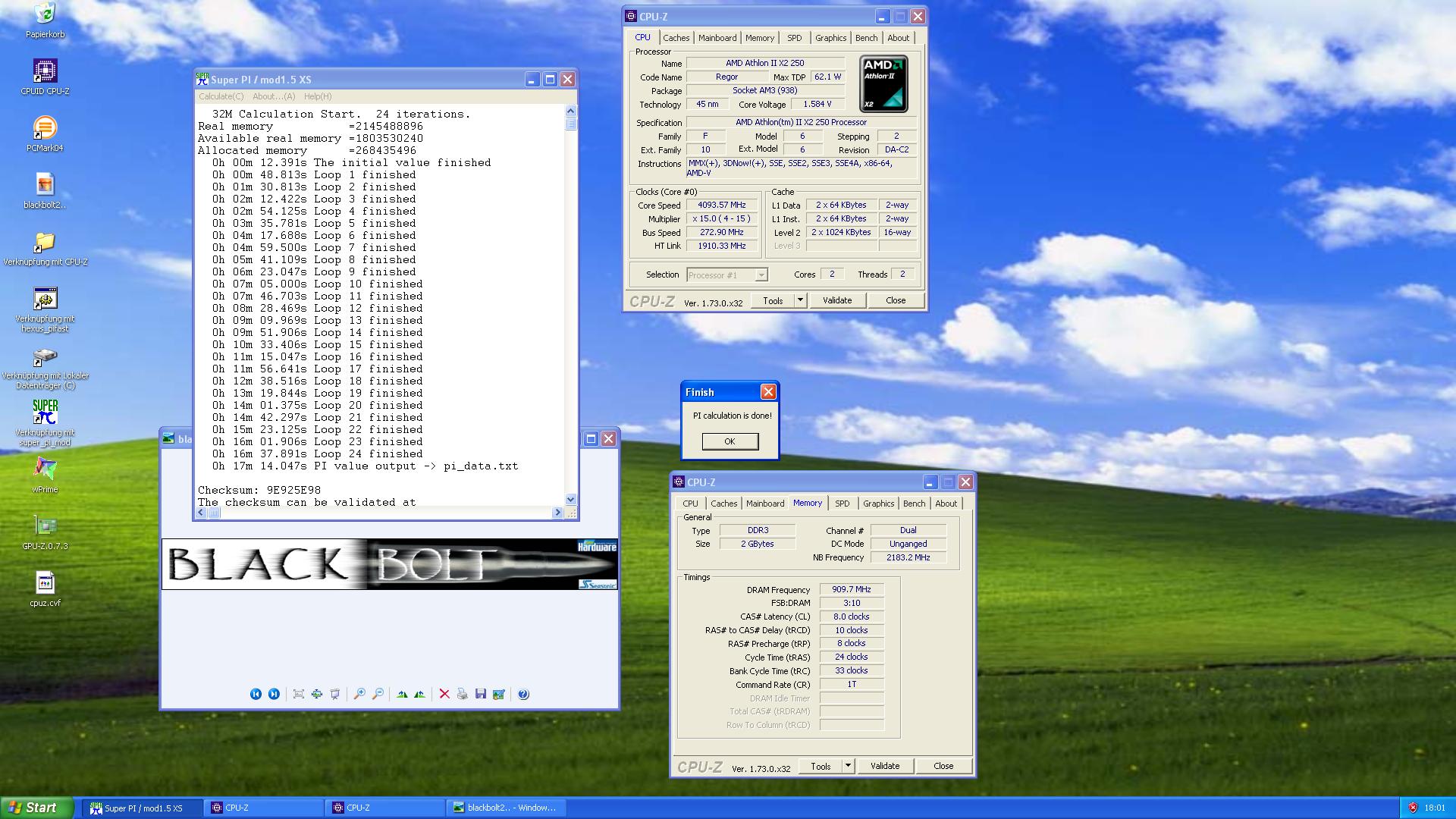Activate Super PI taskbar button
This screenshot has width=1456, height=819.
tap(143, 808)
